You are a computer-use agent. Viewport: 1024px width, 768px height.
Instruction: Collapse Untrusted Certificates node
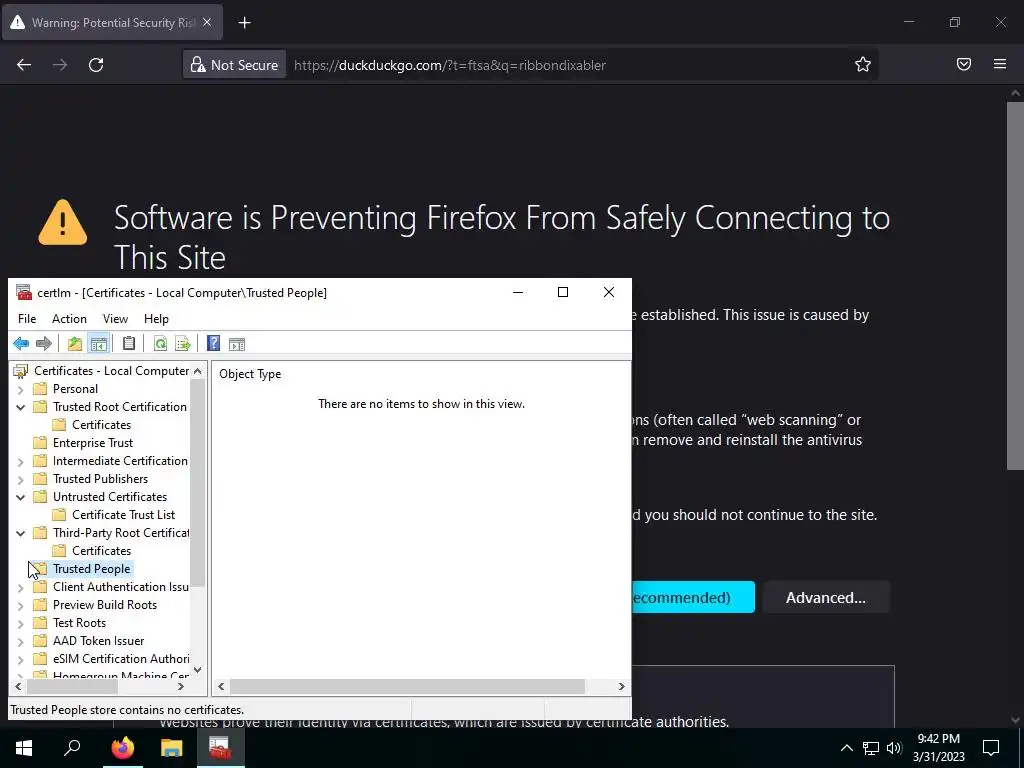(x=20, y=497)
